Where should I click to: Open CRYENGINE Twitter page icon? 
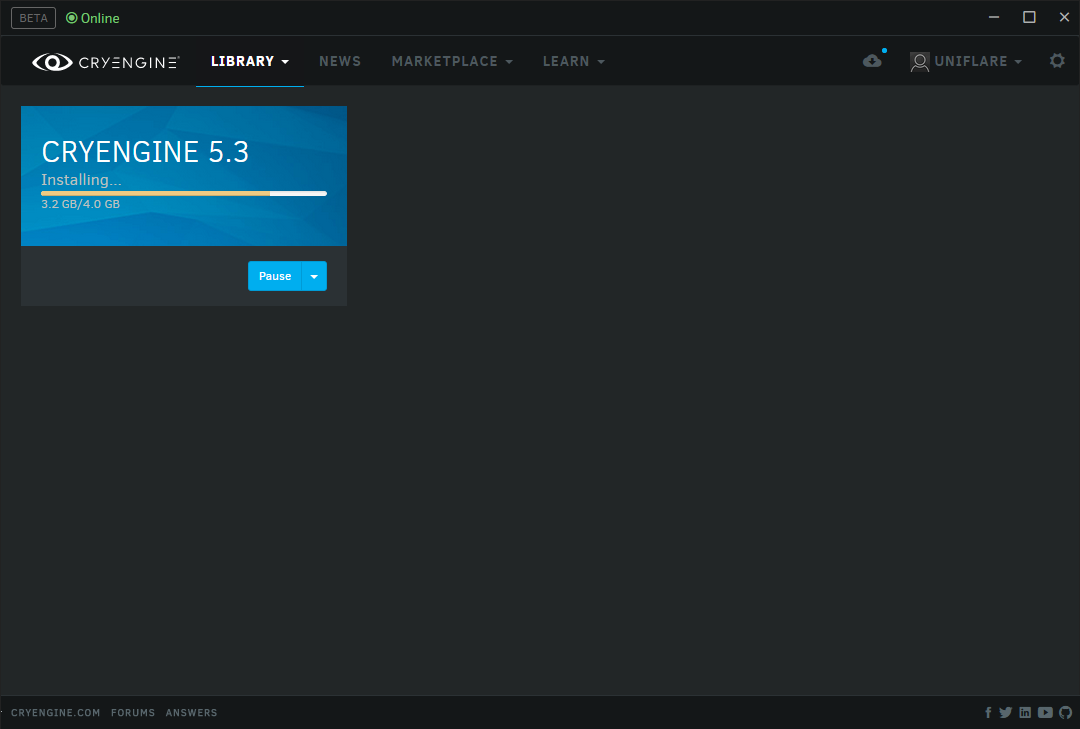(1006, 712)
